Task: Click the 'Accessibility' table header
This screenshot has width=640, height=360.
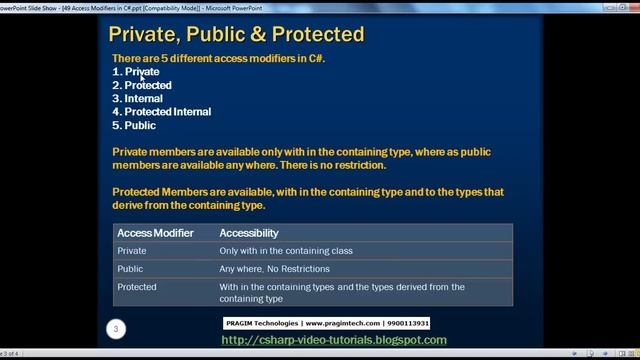Action: click(249, 233)
